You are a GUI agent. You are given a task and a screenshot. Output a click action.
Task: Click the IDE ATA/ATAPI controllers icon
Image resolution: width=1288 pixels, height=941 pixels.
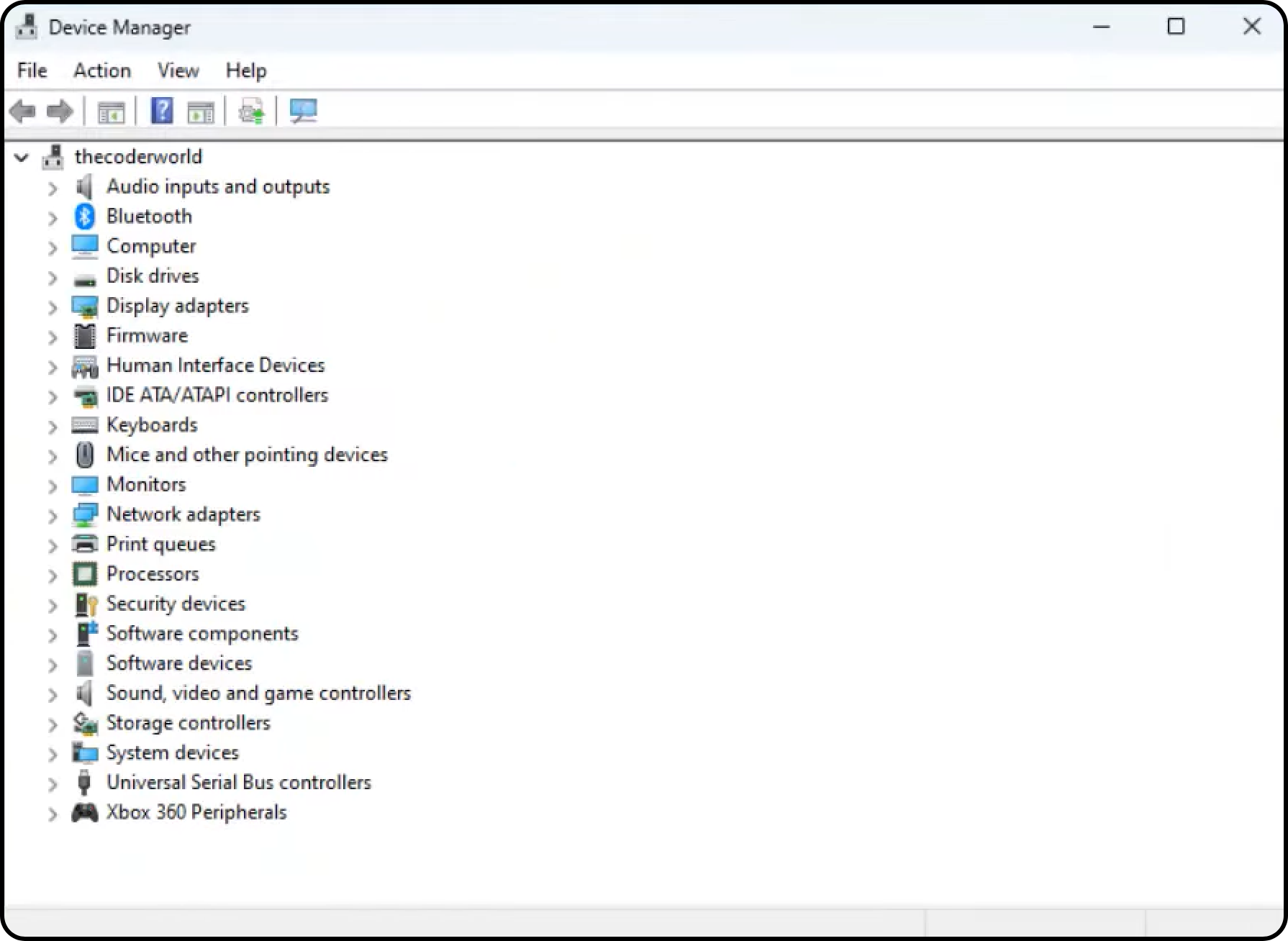point(85,396)
